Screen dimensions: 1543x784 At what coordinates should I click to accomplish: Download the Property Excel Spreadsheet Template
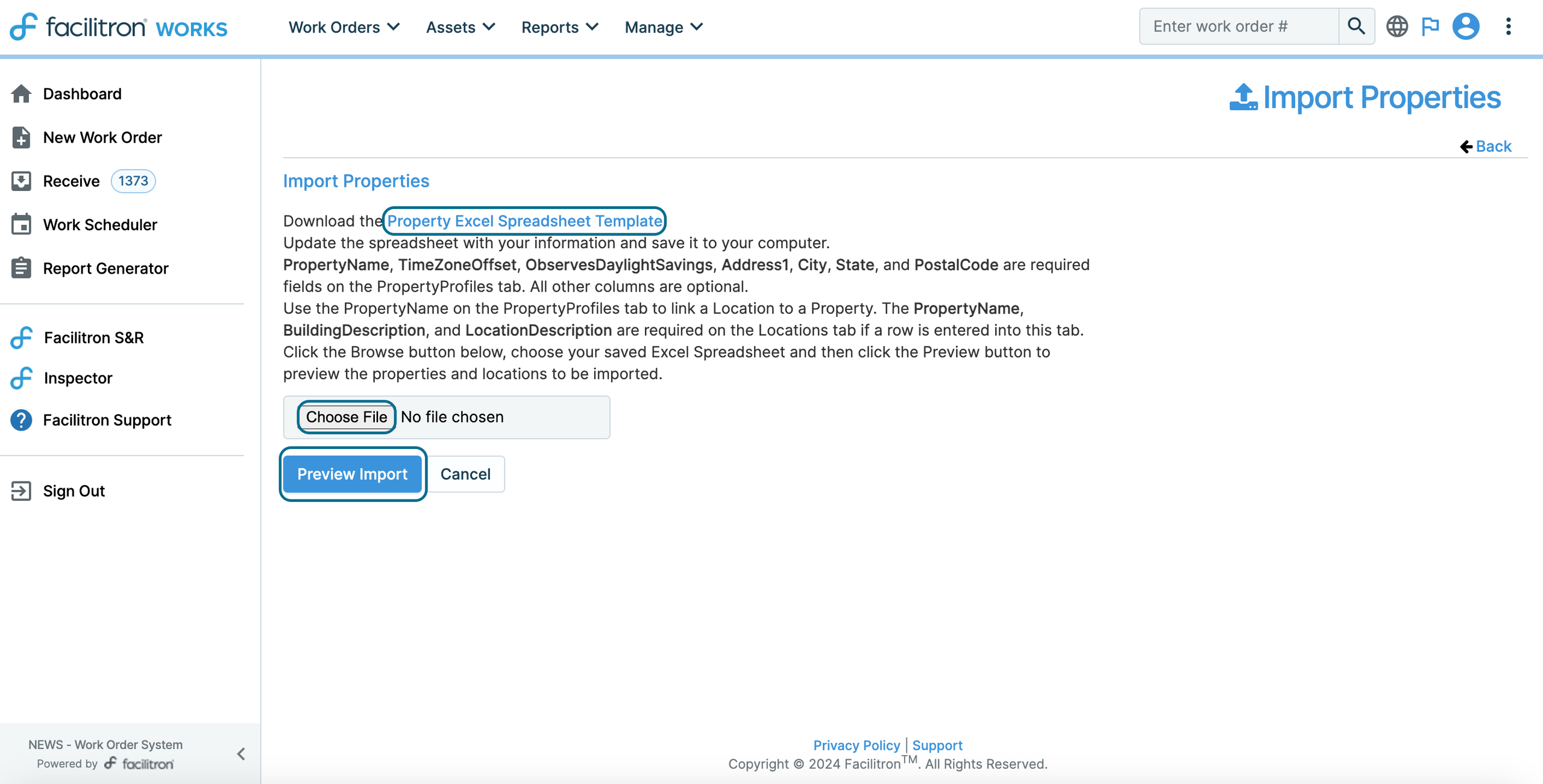tap(524, 221)
